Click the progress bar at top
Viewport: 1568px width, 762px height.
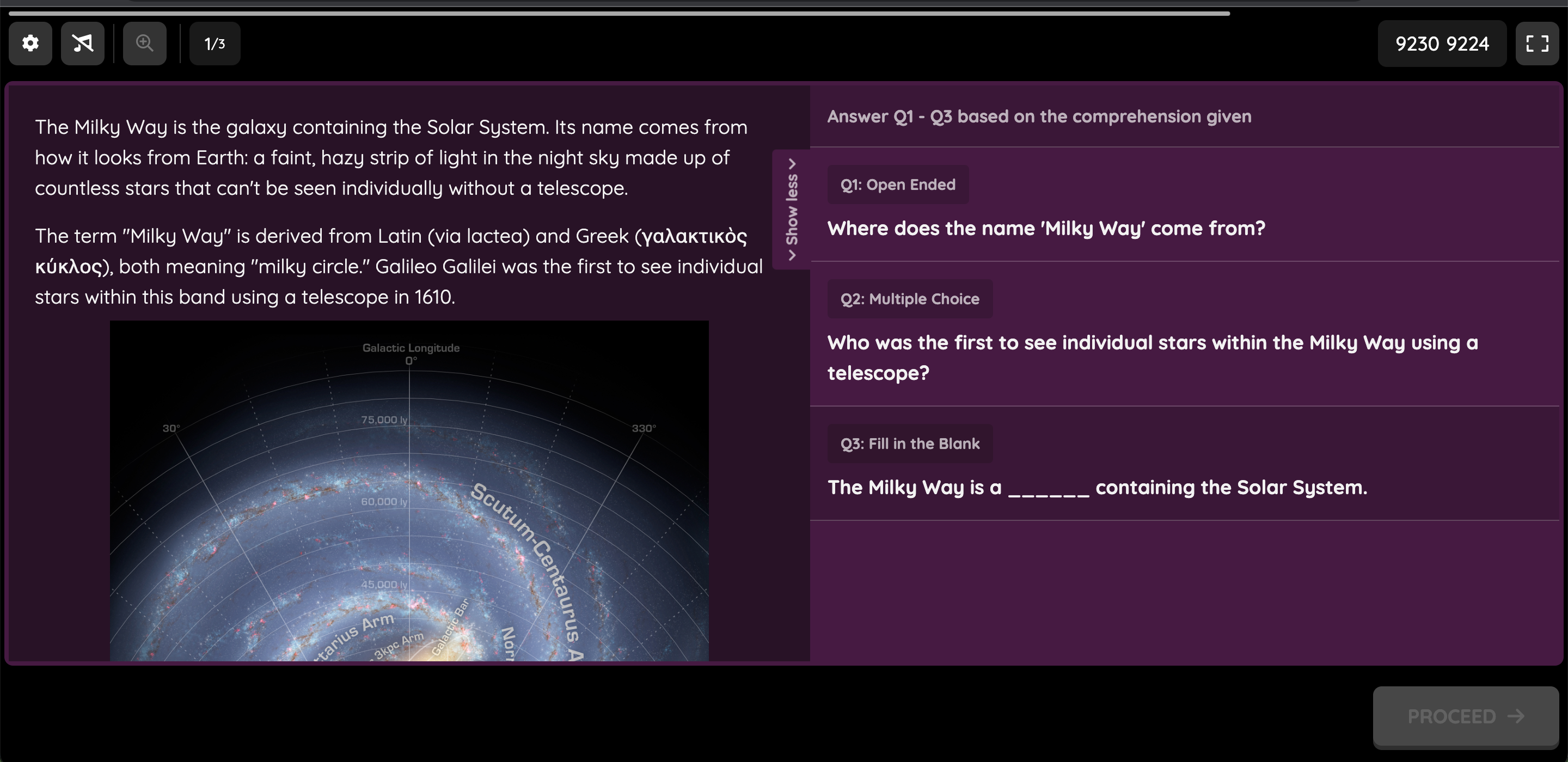(619, 13)
